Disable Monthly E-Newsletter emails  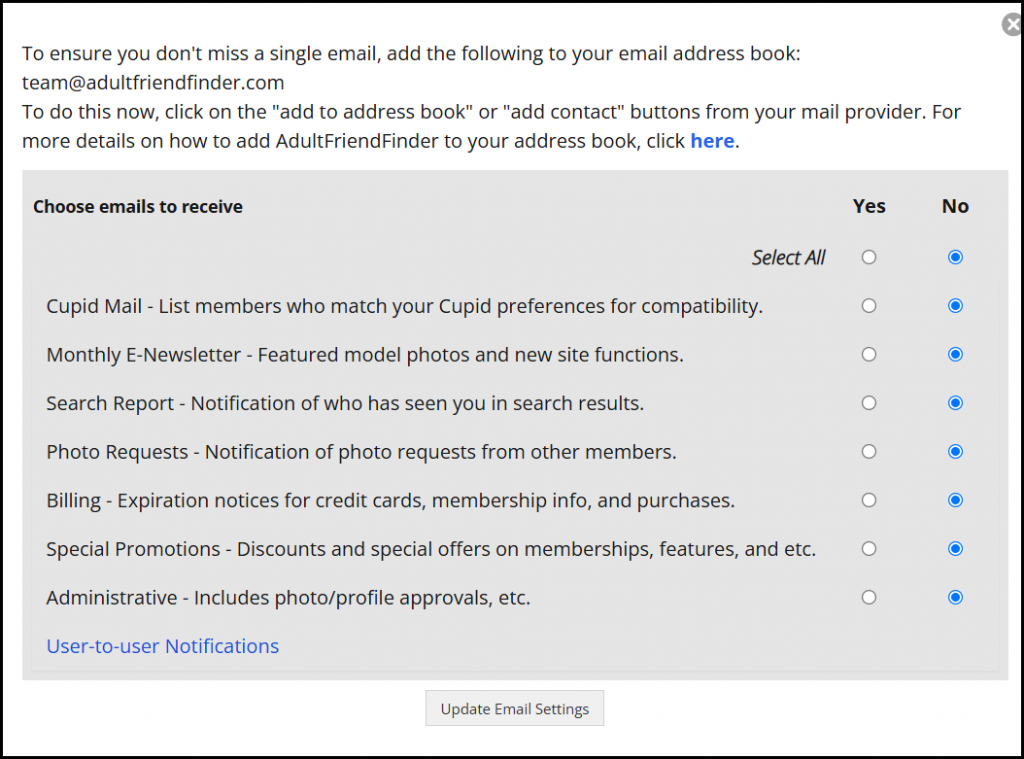[955, 355]
